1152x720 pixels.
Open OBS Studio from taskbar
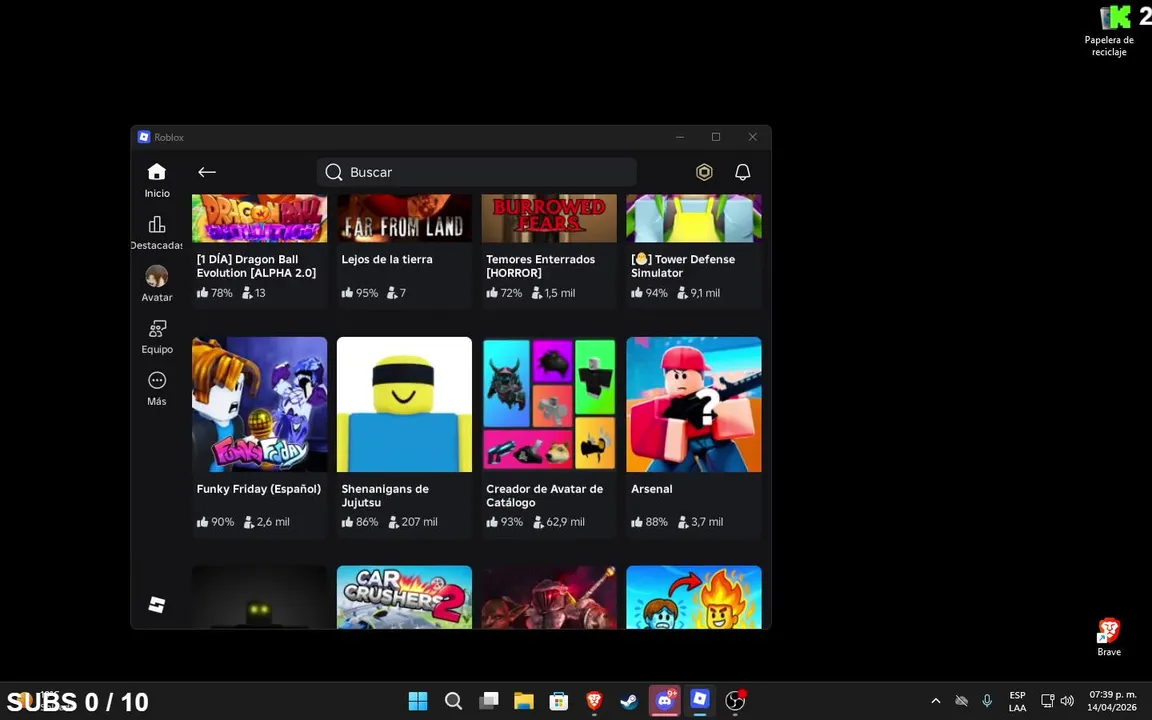click(x=735, y=701)
